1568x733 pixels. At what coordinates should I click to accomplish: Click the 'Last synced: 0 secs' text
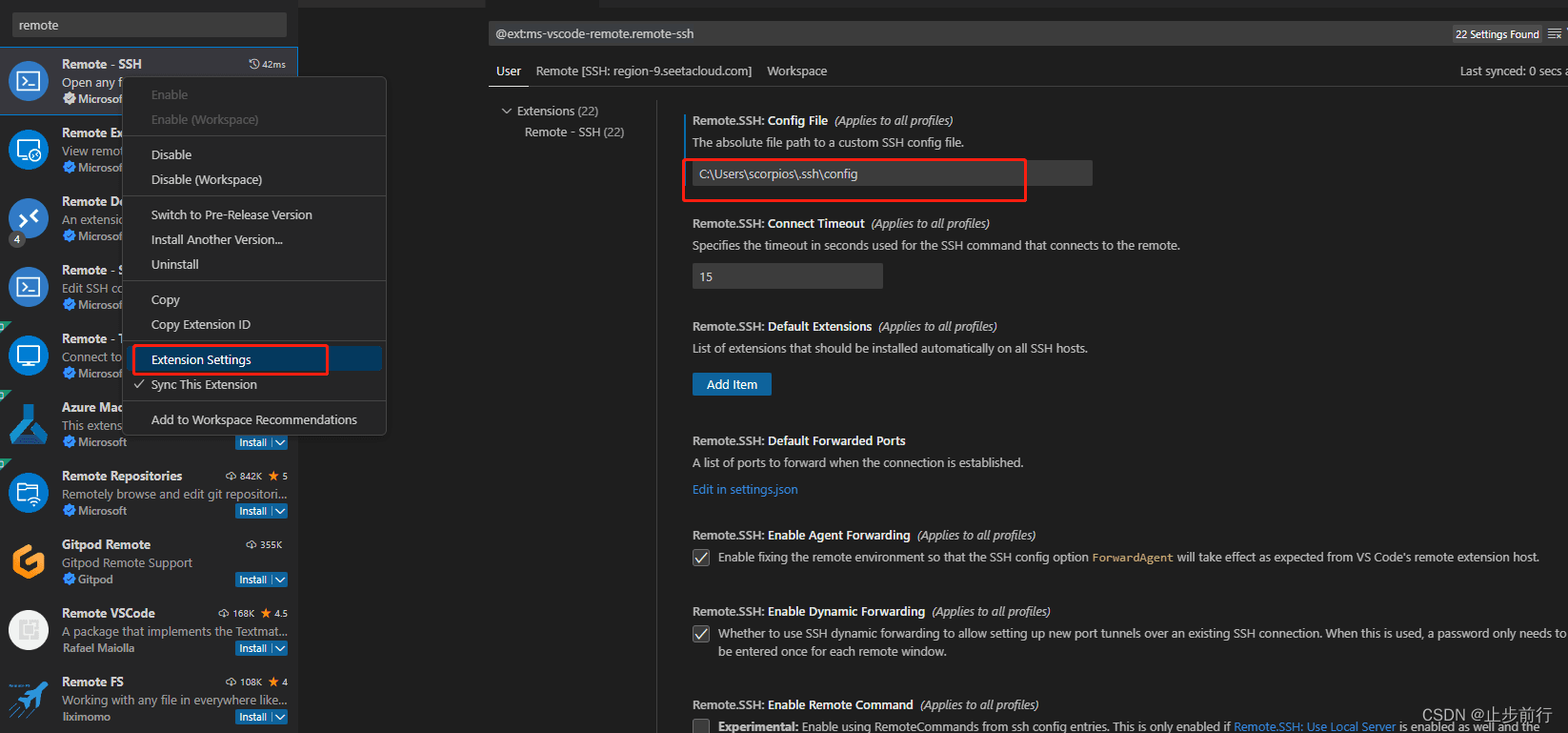[1511, 71]
